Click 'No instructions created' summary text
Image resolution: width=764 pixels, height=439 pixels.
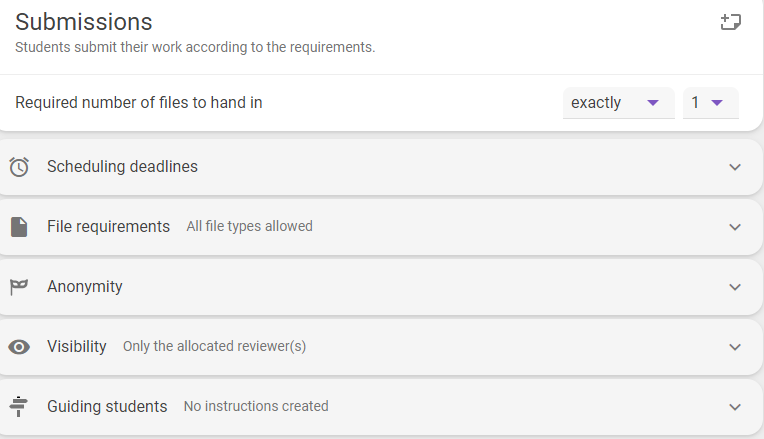coord(256,406)
